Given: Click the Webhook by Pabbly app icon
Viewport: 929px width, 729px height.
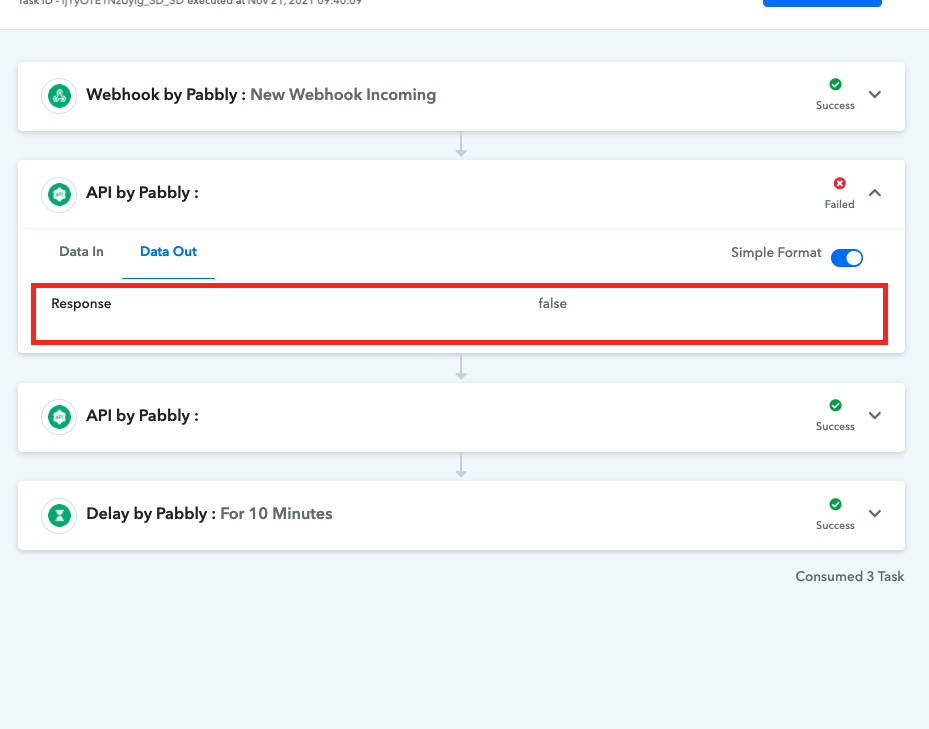Looking at the screenshot, I should pyautogui.click(x=59, y=95).
